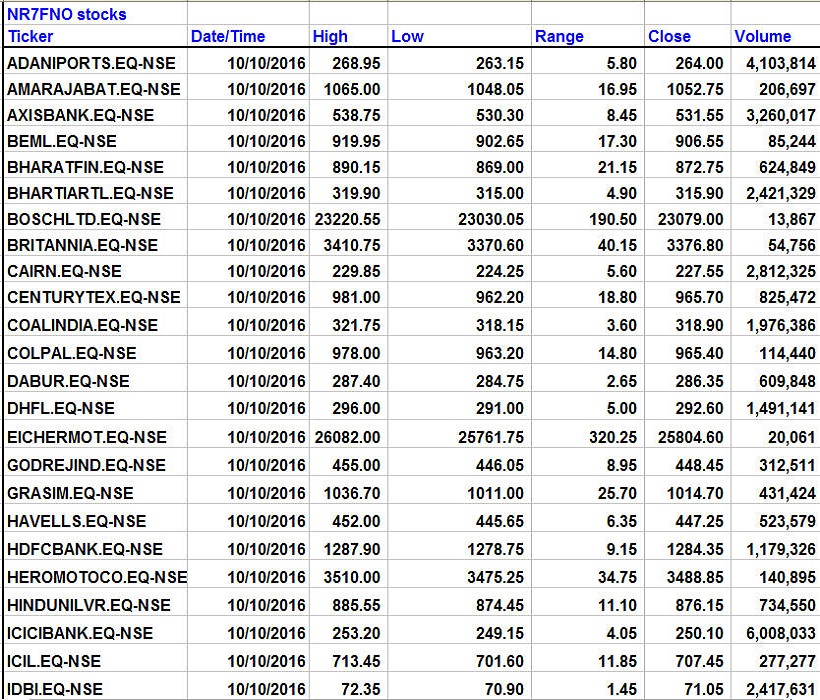Click BRITANNIA close value 3376.80
Image resolution: width=820 pixels, height=700 pixels.
(686, 245)
